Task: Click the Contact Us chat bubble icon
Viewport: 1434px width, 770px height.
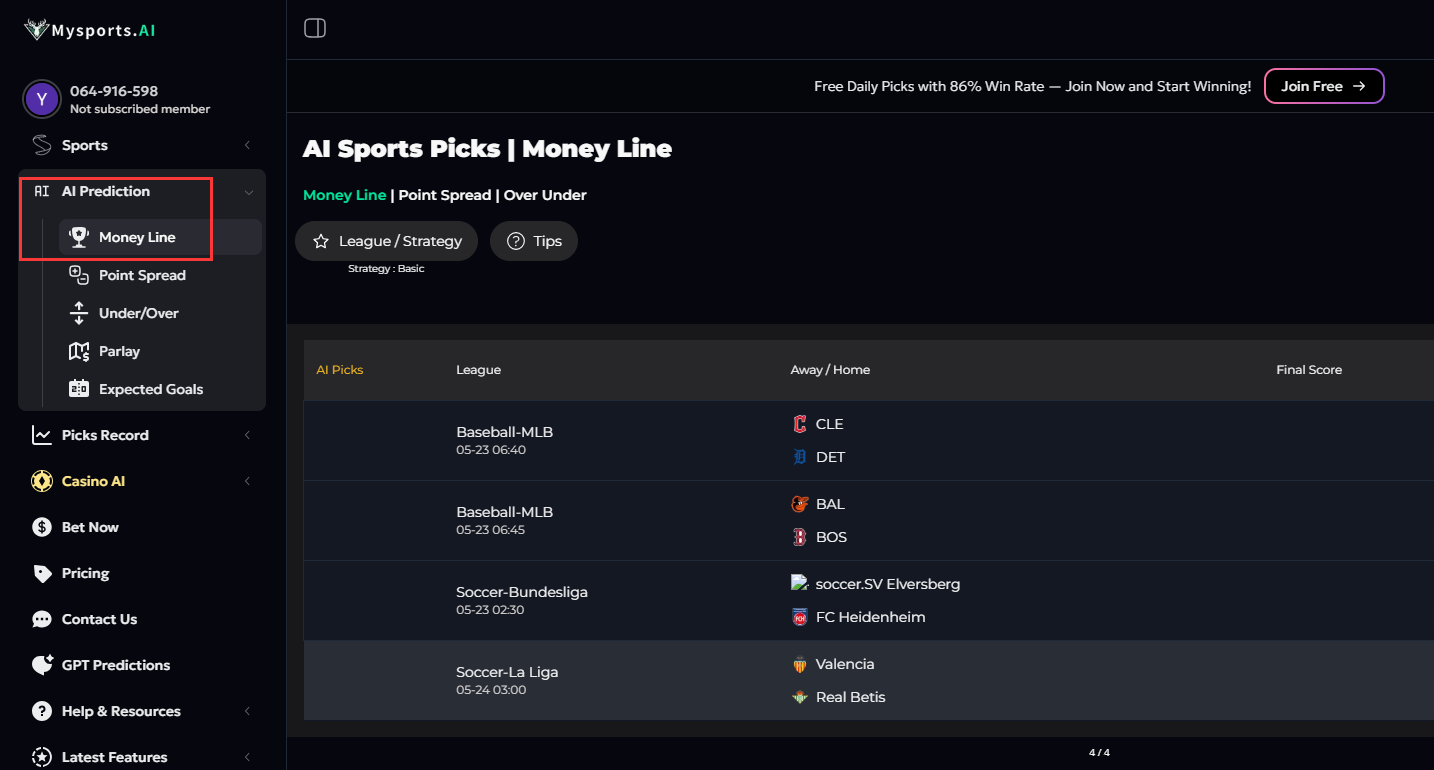Action: (42, 619)
